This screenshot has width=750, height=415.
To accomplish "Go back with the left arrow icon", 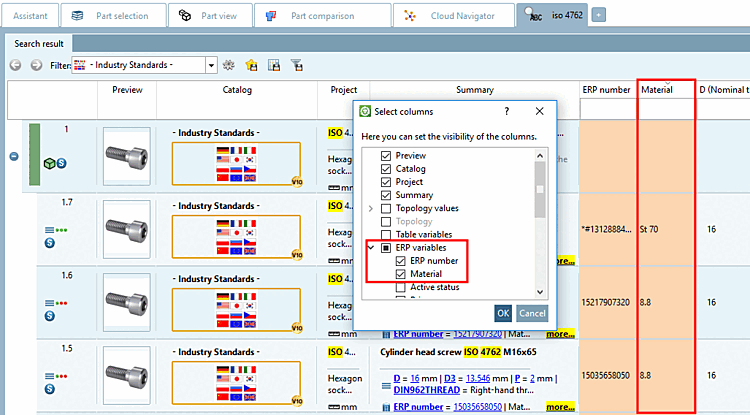I will pos(15,65).
